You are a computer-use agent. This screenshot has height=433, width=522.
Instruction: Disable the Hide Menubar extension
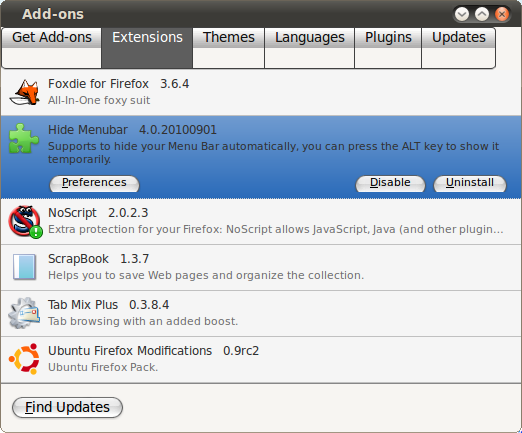click(x=390, y=184)
